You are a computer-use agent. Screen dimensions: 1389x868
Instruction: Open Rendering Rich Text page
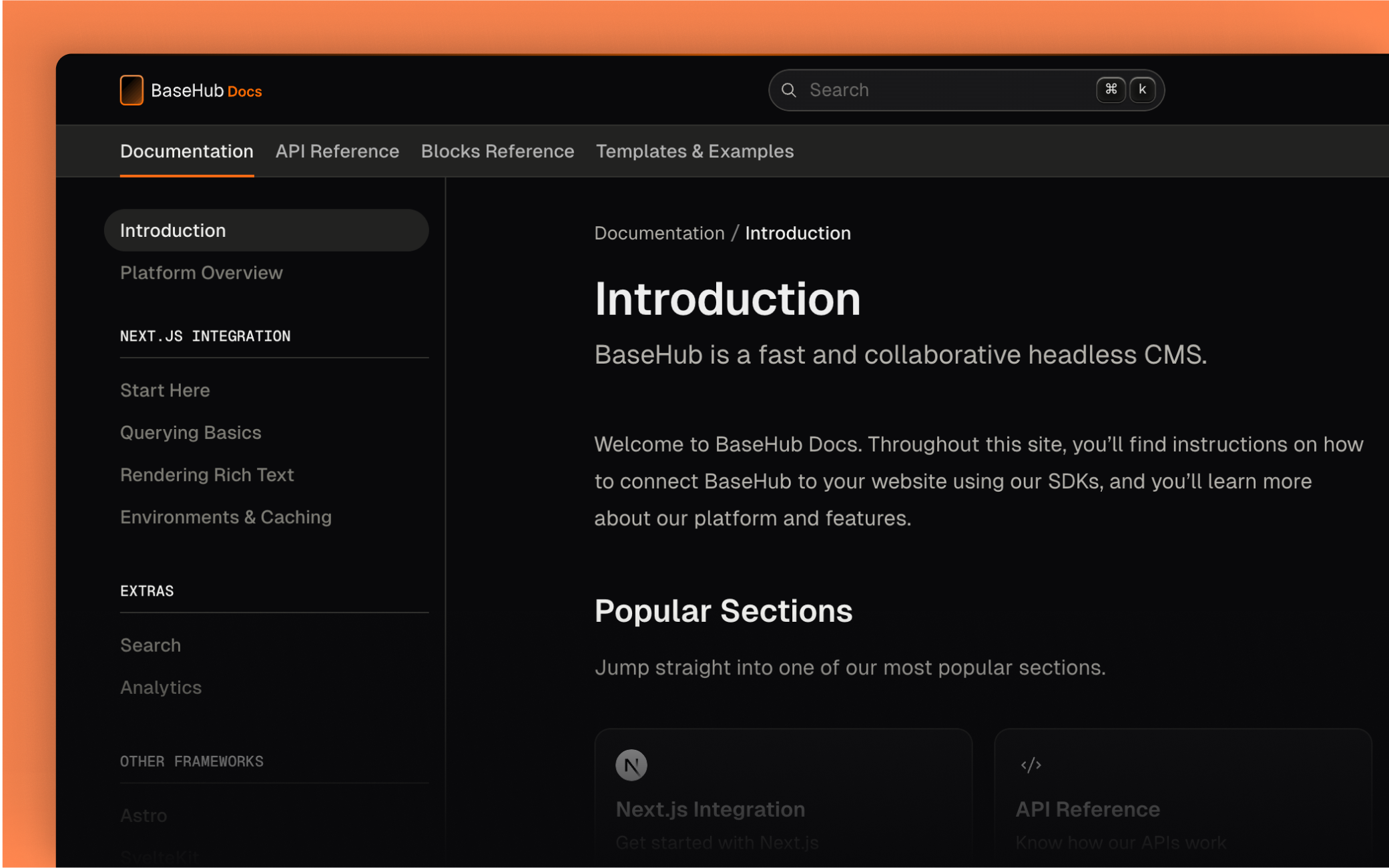pos(207,474)
